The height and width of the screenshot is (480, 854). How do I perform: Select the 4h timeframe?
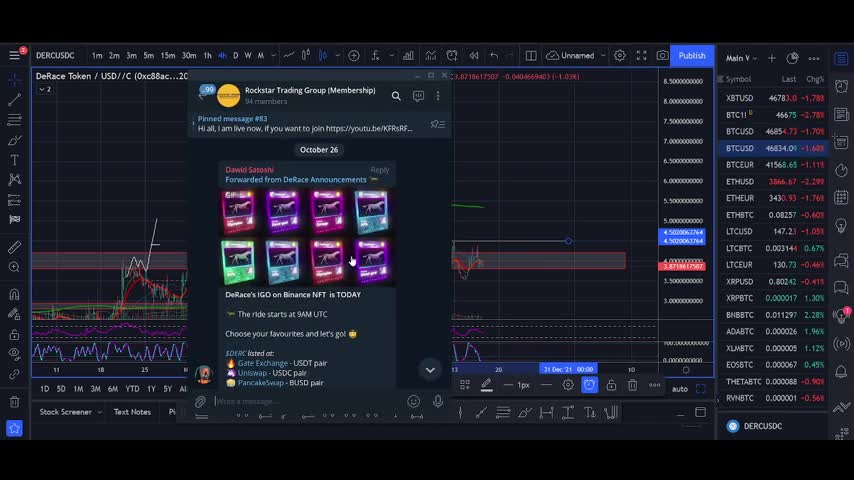click(x=222, y=56)
